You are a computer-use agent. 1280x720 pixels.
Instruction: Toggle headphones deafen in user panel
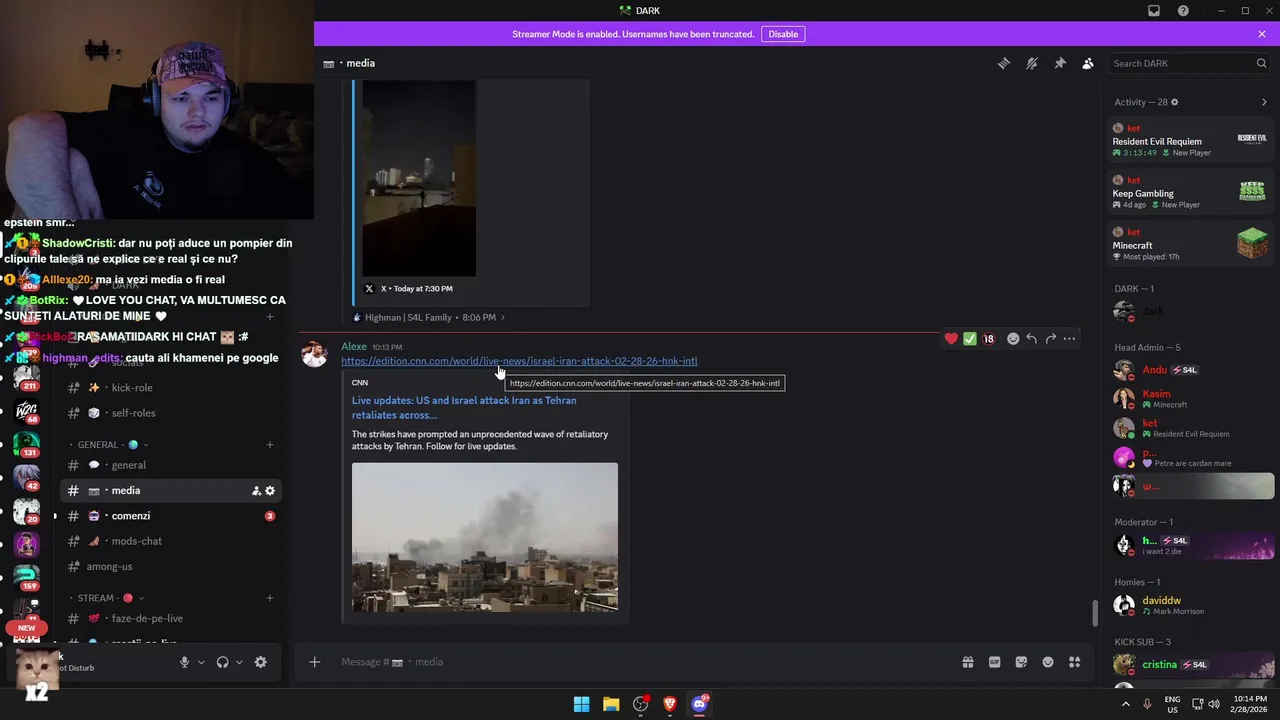222,662
